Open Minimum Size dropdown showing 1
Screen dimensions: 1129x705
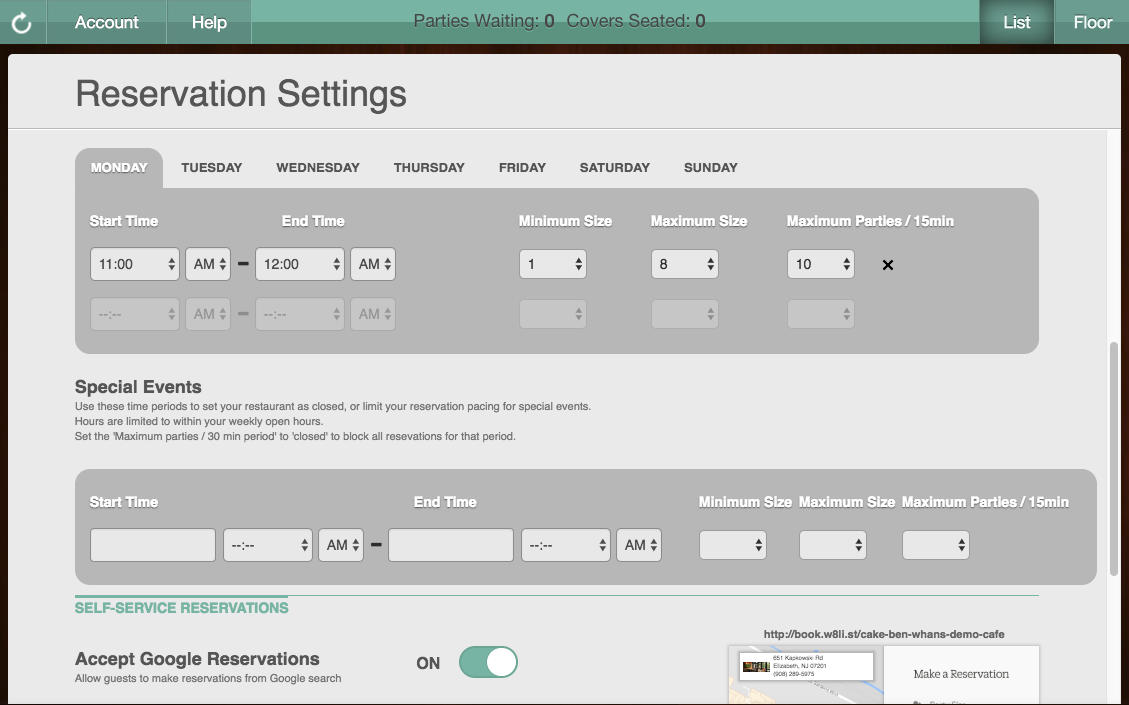point(553,264)
